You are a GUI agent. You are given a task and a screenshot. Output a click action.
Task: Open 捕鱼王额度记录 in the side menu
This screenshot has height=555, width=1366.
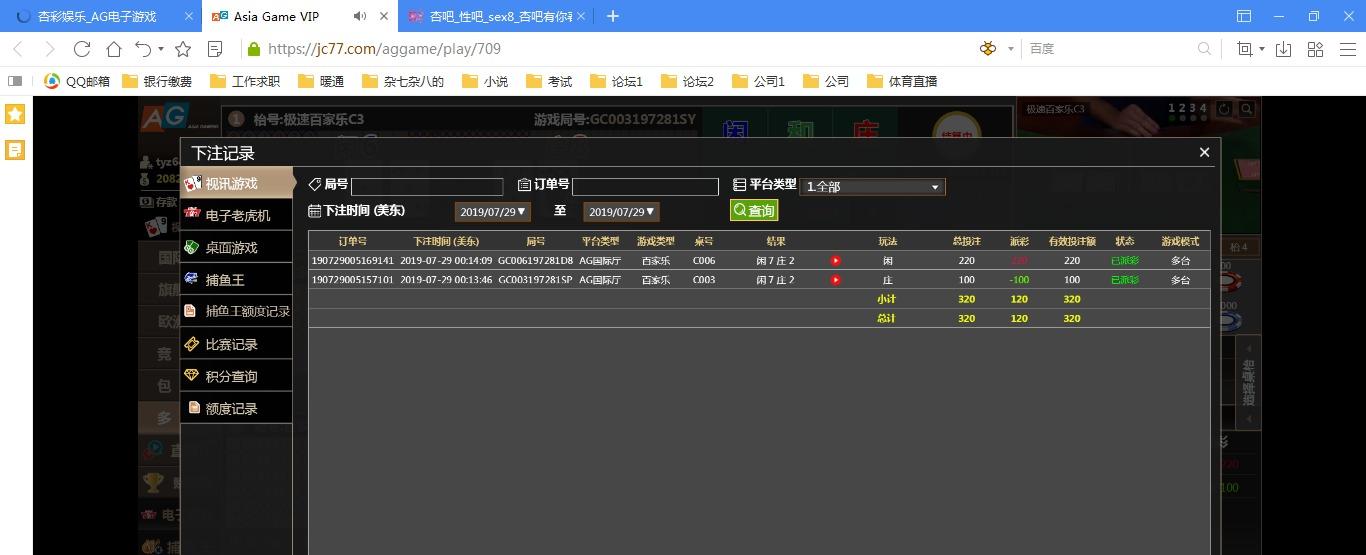click(x=236, y=311)
